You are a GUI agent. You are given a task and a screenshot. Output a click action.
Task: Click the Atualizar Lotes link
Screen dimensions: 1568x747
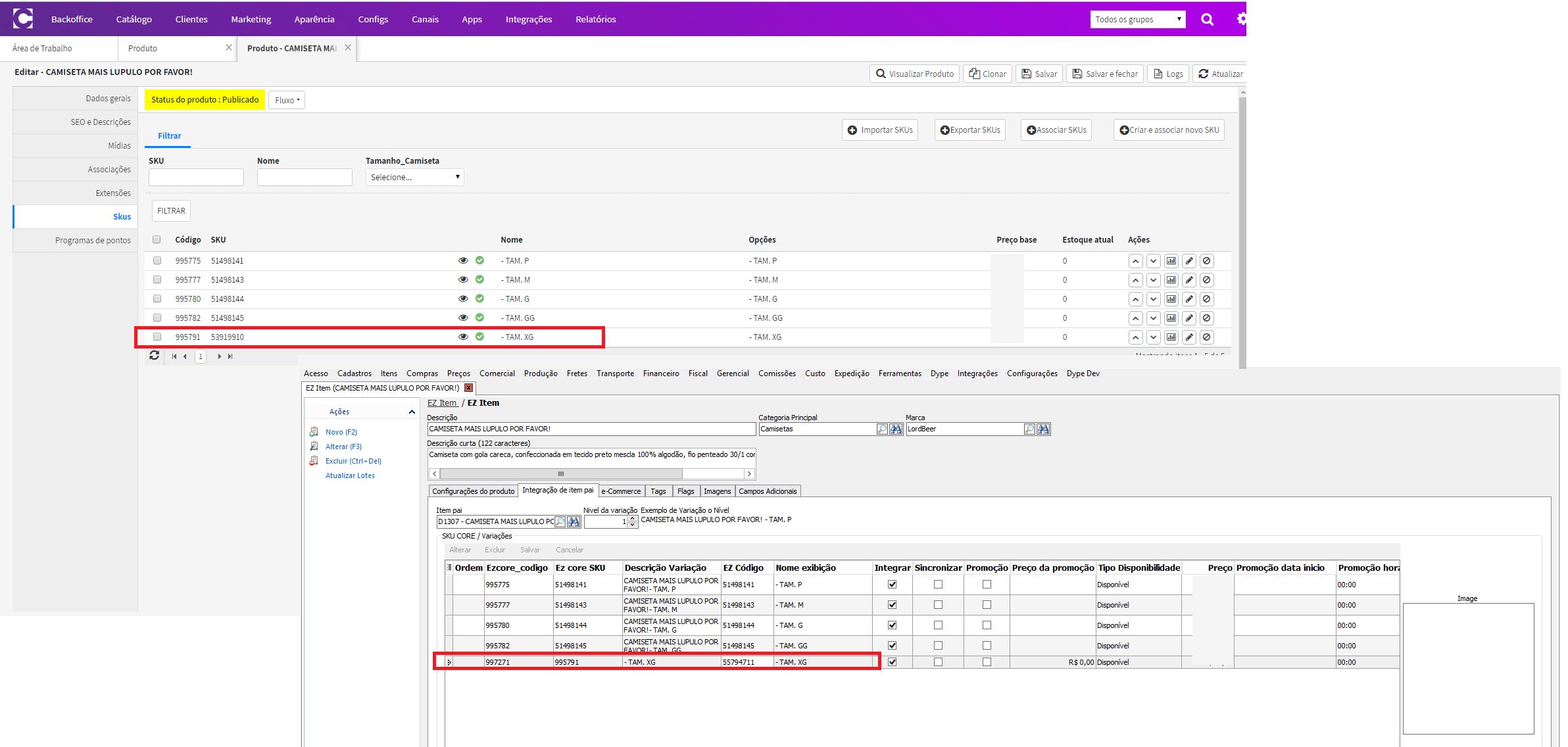point(350,475)
